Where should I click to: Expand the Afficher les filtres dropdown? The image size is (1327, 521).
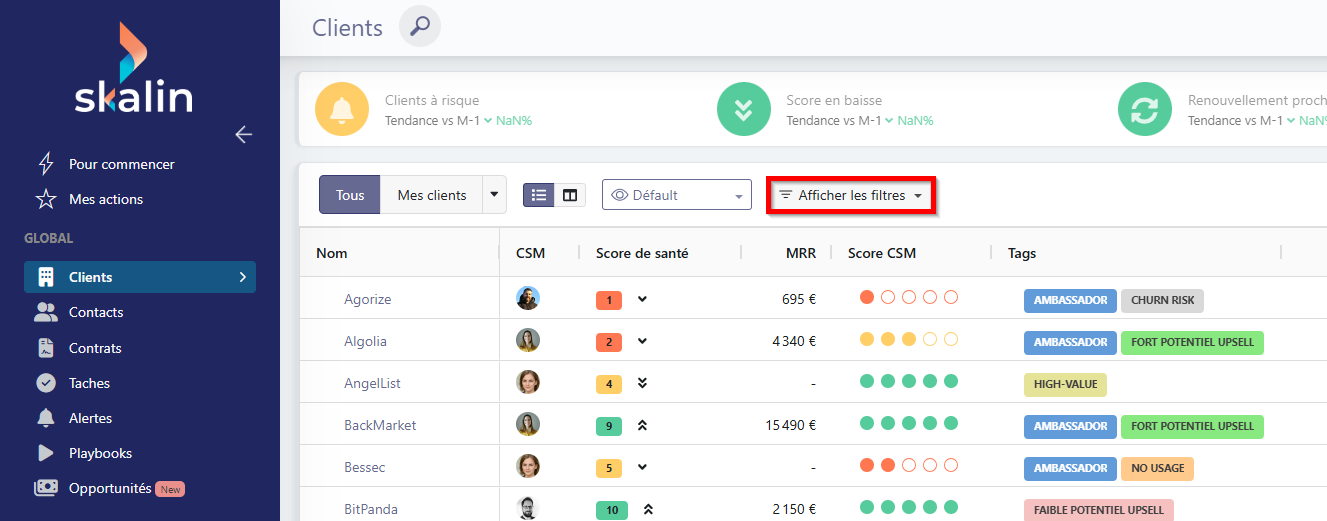point(851,195)
